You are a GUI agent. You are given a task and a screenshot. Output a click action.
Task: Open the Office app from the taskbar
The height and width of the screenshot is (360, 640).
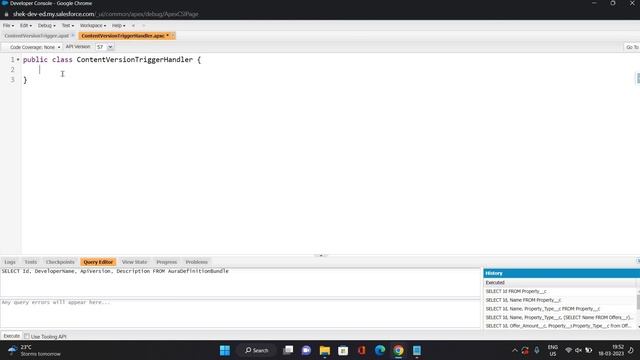click(x=362, y=350)
